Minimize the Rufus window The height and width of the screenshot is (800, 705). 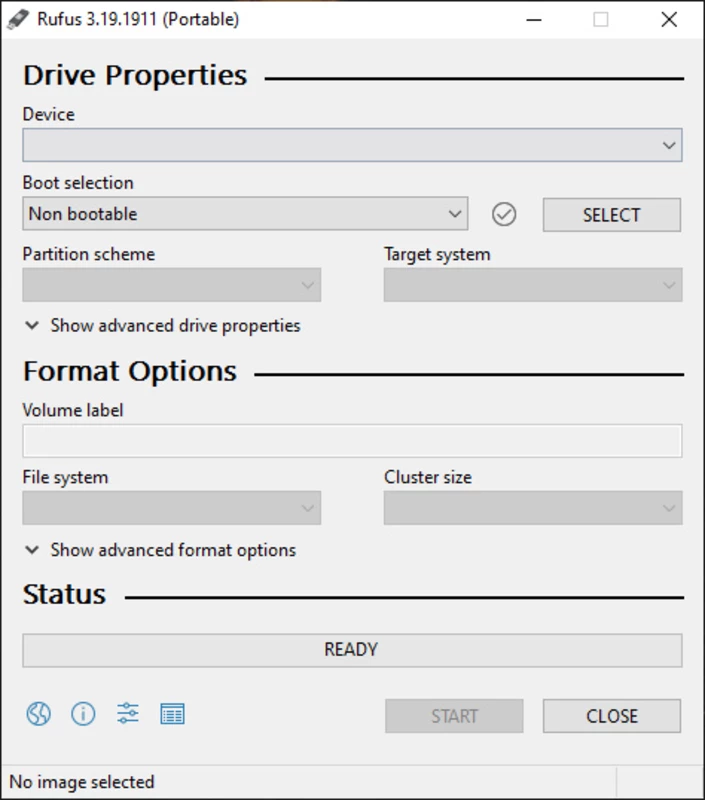(534, 20)
